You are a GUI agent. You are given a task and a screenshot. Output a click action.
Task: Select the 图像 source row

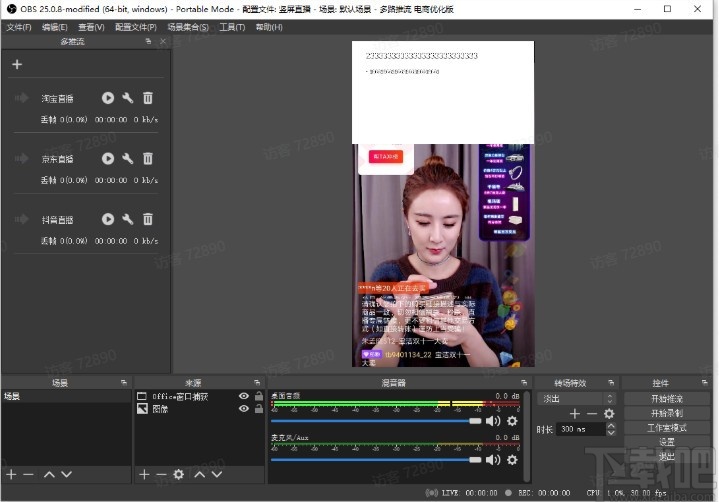199,408
